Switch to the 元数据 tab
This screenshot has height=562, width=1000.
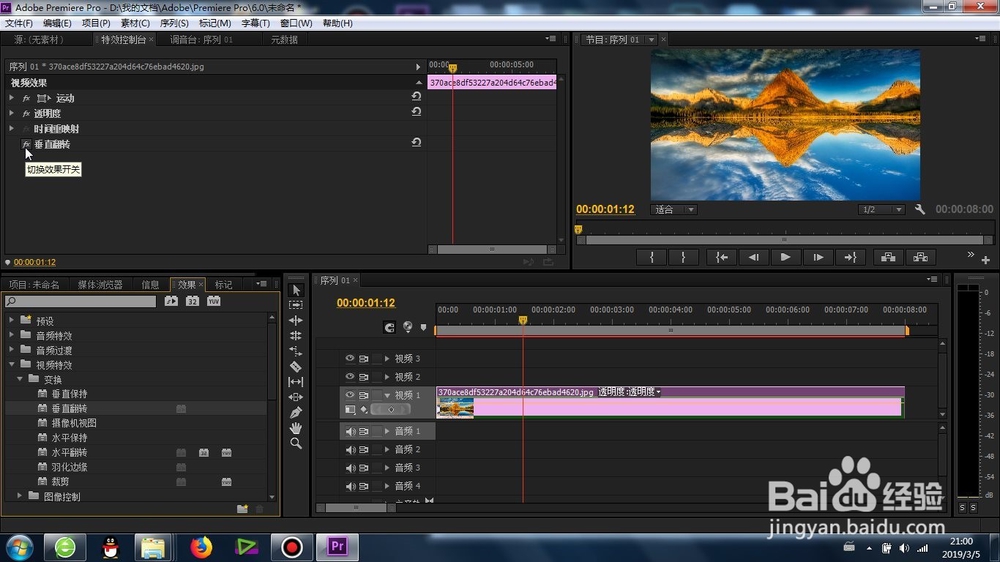284,40
